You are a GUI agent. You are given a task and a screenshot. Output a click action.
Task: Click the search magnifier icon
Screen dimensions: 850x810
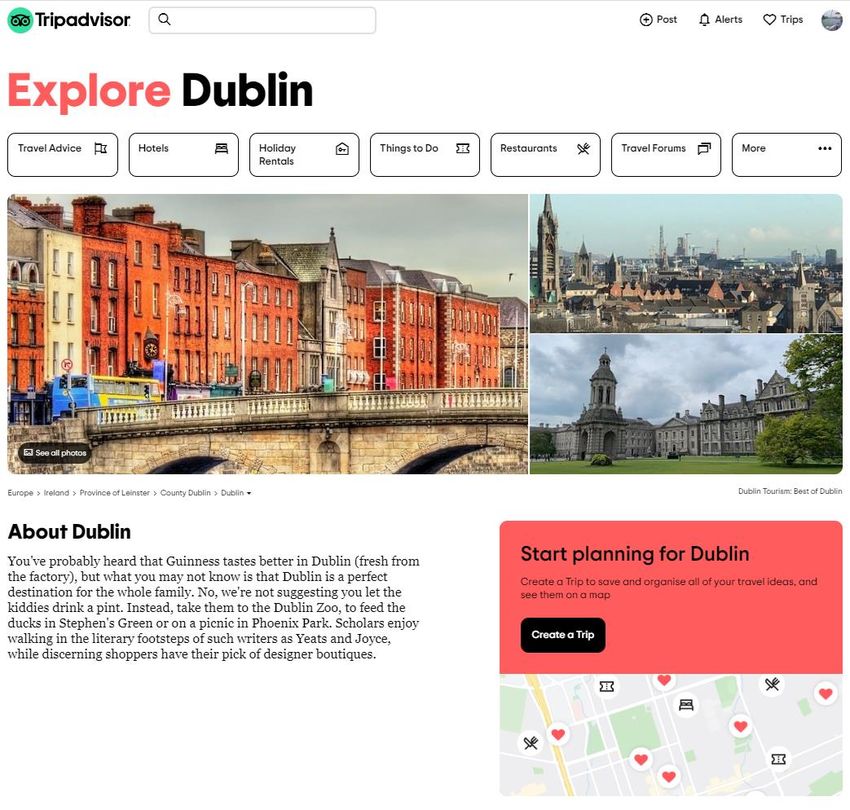pos(164,20)
